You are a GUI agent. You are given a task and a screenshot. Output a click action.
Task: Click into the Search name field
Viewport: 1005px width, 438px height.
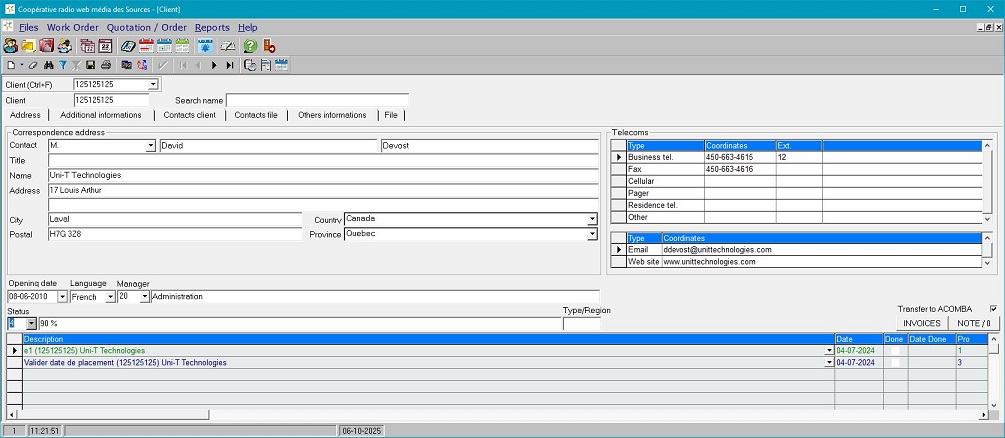317,100
